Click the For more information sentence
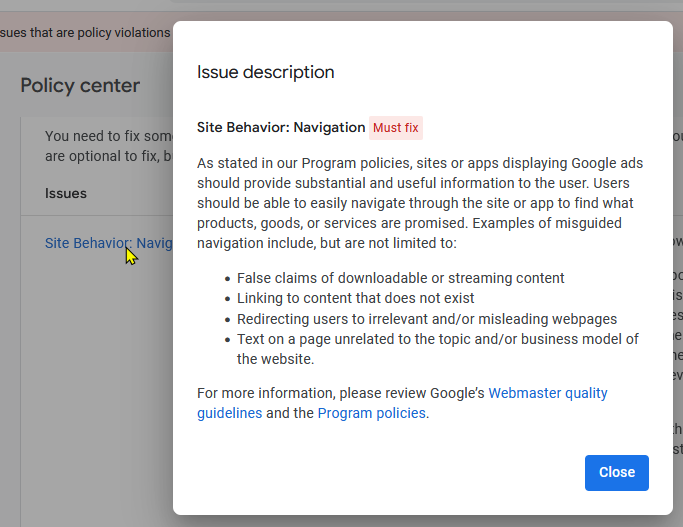Image resolution: width=683 pixels, height=527 pixels. [340, 393]
